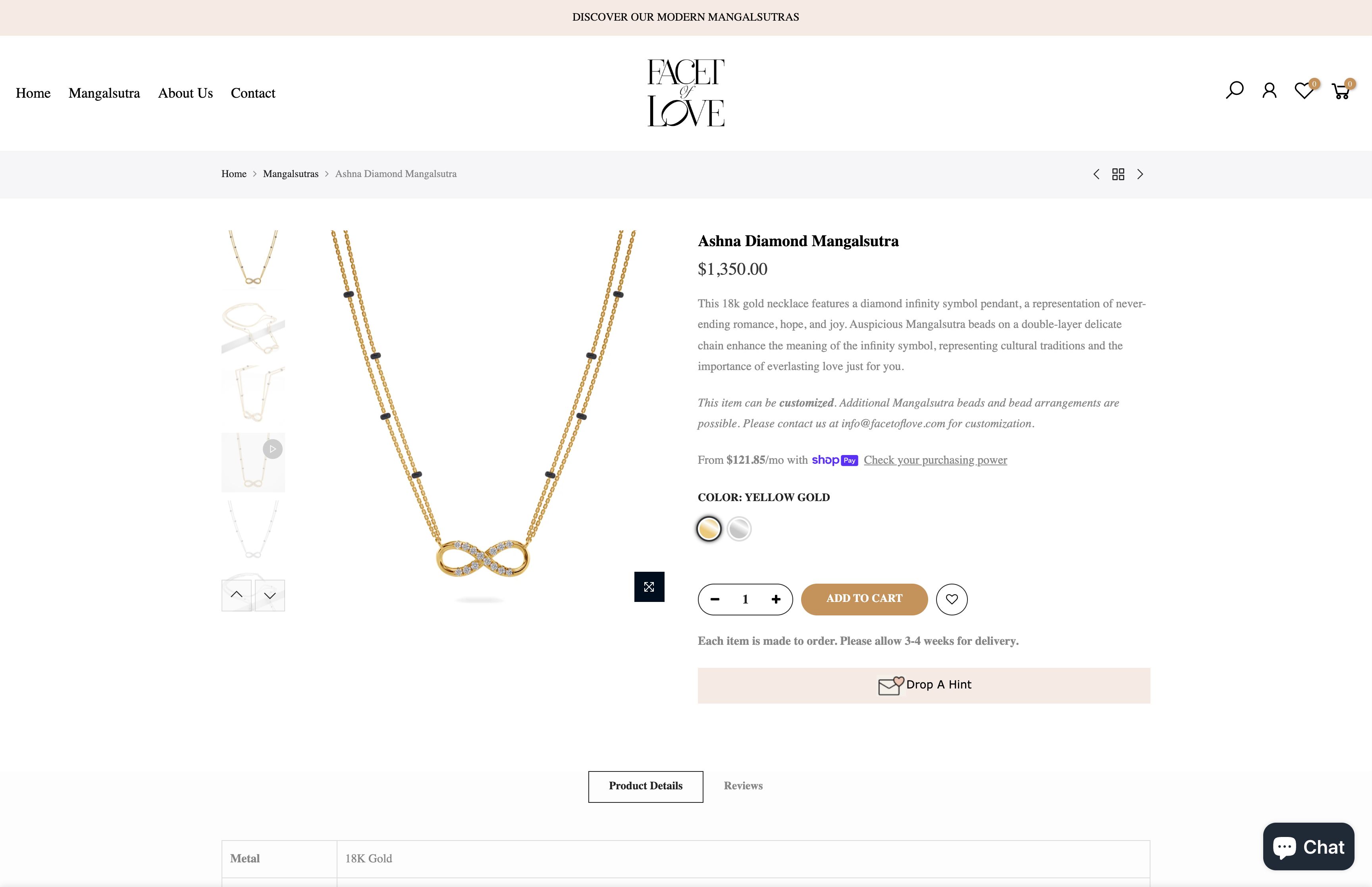Screen dimensions: 1372x887
Task: Open the search magnifier icon
Action: [1234, 91]
